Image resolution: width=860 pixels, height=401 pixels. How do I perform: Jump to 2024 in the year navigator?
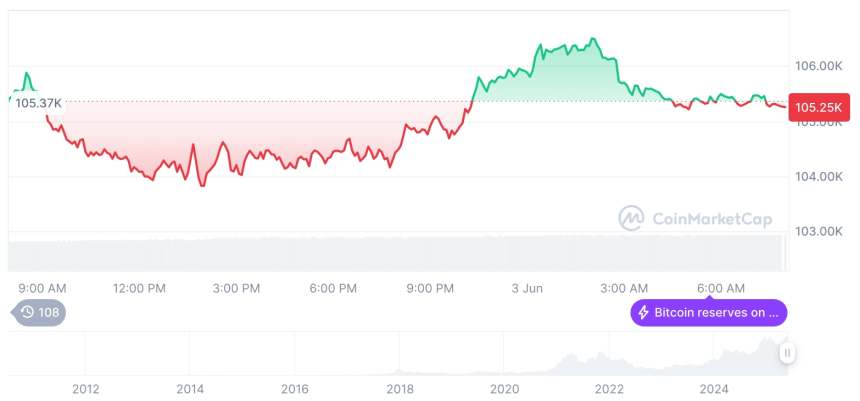click(x=714, y=388)
